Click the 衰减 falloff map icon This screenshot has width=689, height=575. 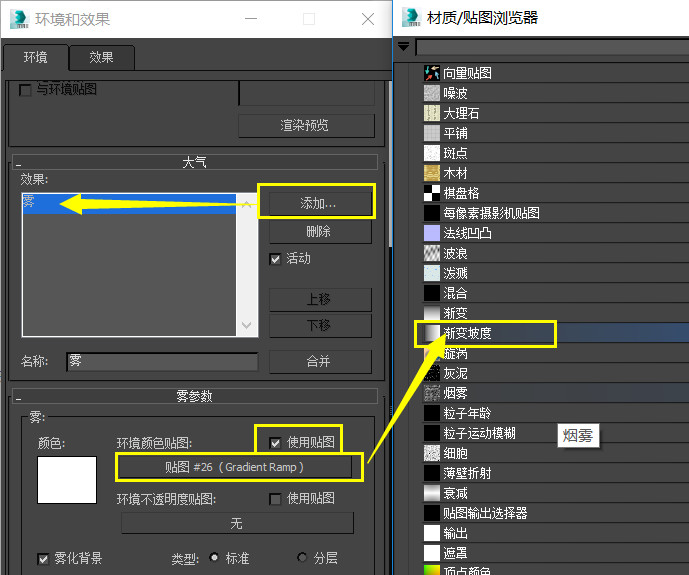(x=432, y=493)
